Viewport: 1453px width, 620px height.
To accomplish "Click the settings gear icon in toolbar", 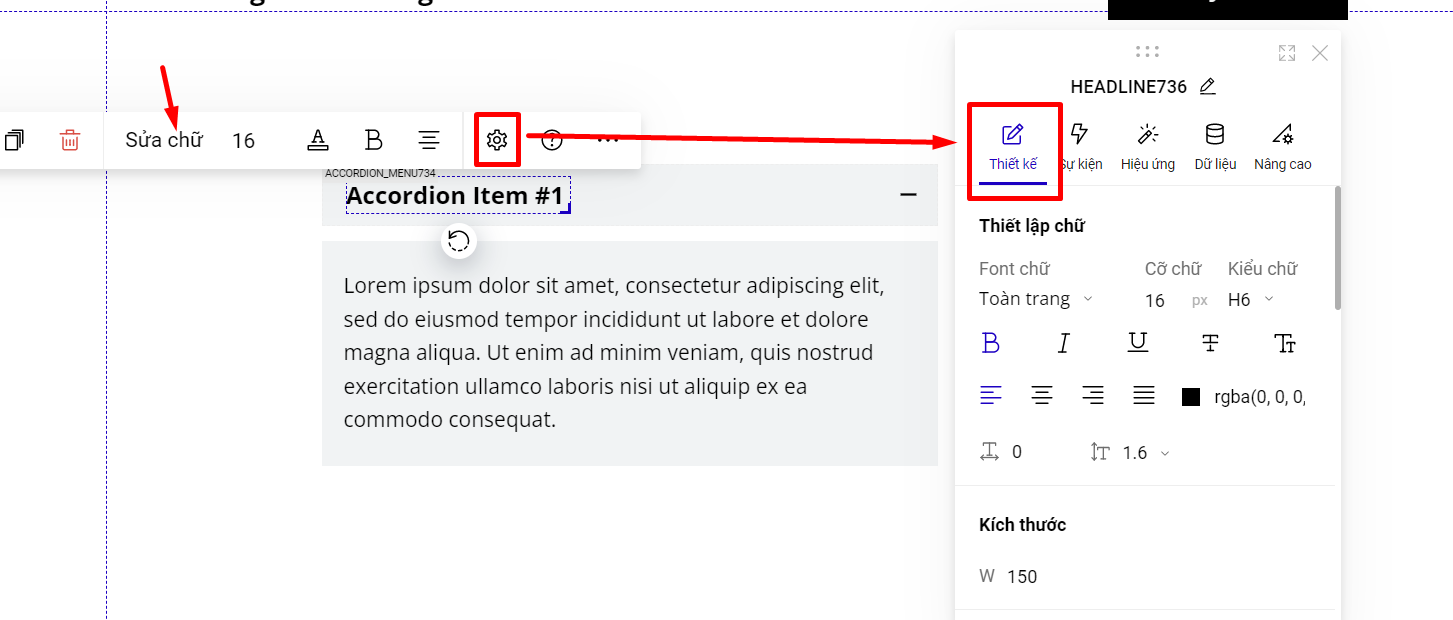I will (x=497, y=140).
